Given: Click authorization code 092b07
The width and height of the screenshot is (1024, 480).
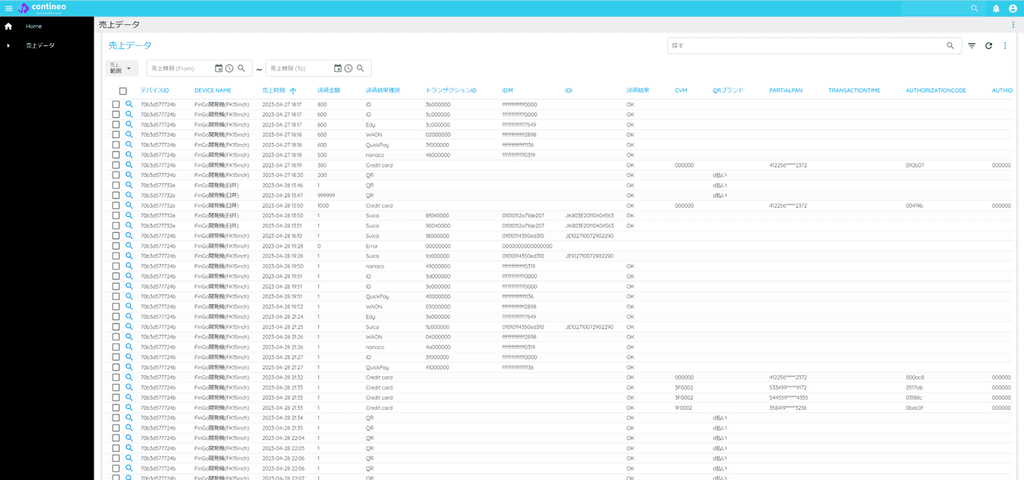Looking at the screenshot, I should [x=915, y=165].
